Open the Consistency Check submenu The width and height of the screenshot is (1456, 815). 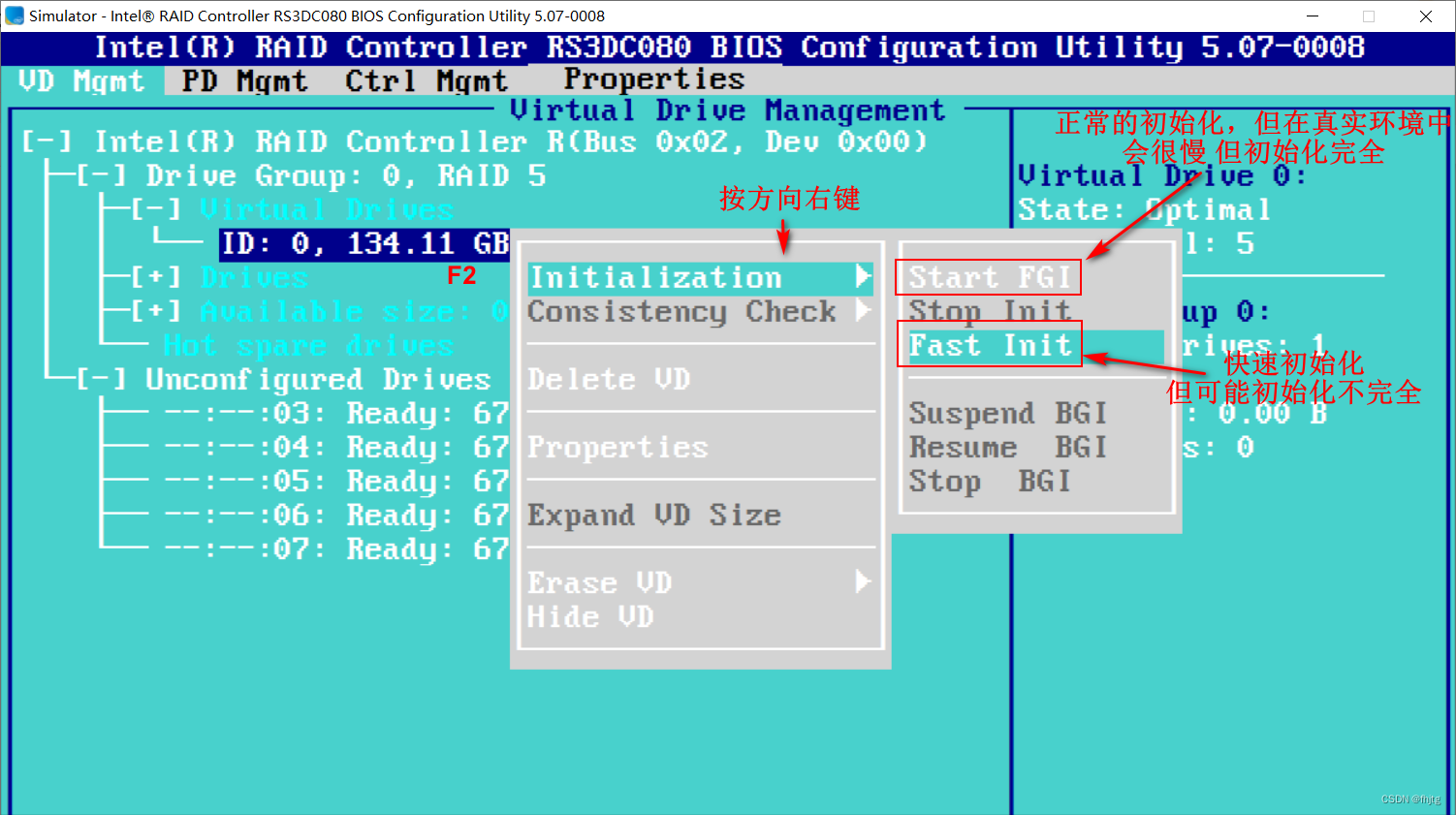point(700,312)
